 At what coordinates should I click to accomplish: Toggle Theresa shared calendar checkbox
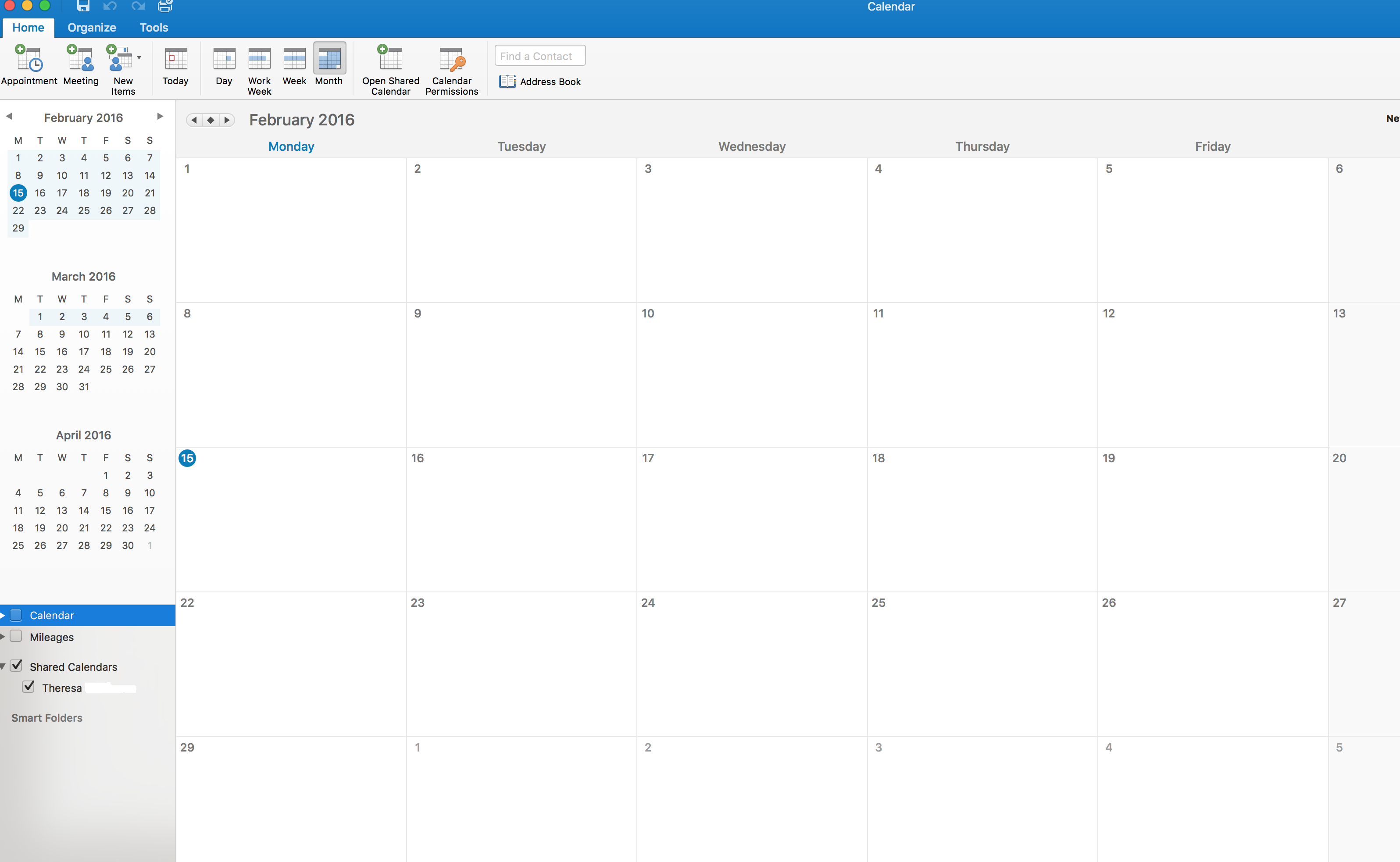point(29,687)
